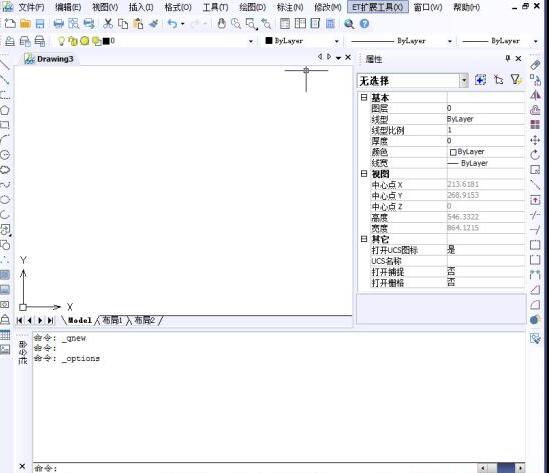Open file with the folder icon
Image resolution: width=549 pixels, height=473 pixels.
tap(25, 24)
